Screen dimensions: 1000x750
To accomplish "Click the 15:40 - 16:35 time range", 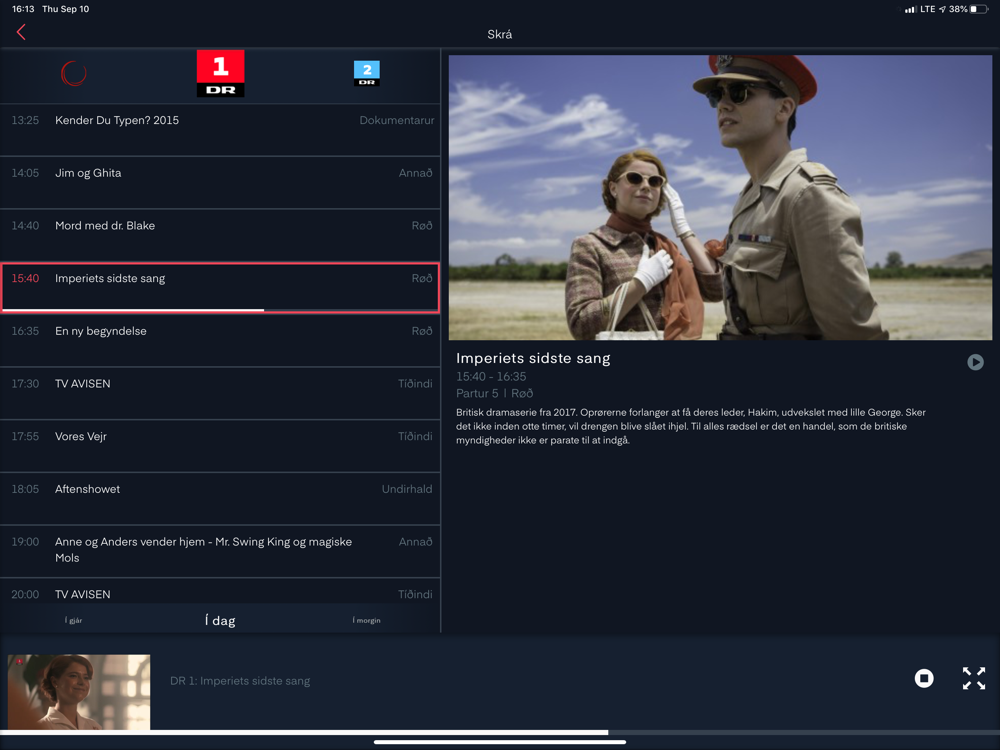I will (491, 377).
